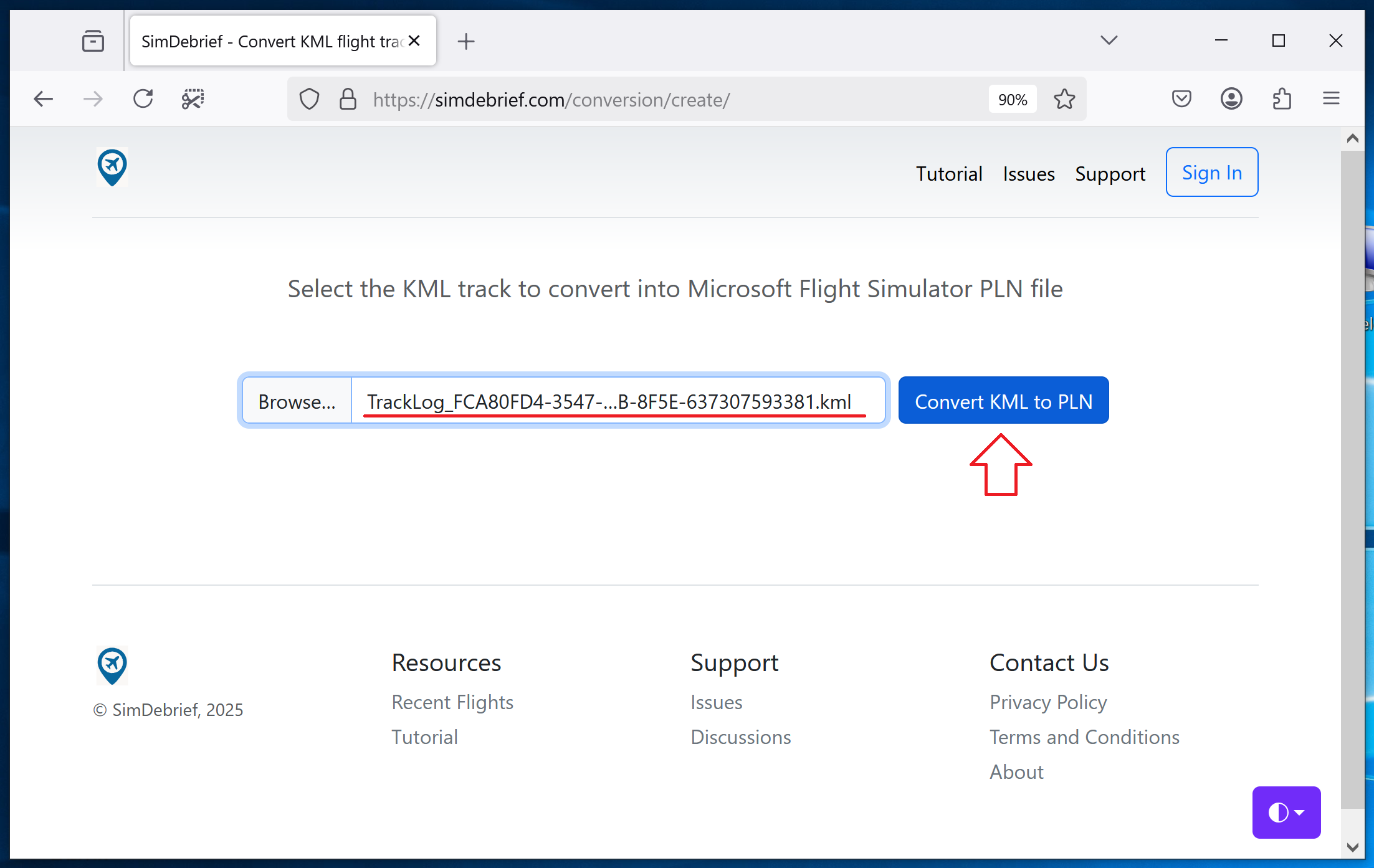Minimize the Firefox window

click(1221, 41)
